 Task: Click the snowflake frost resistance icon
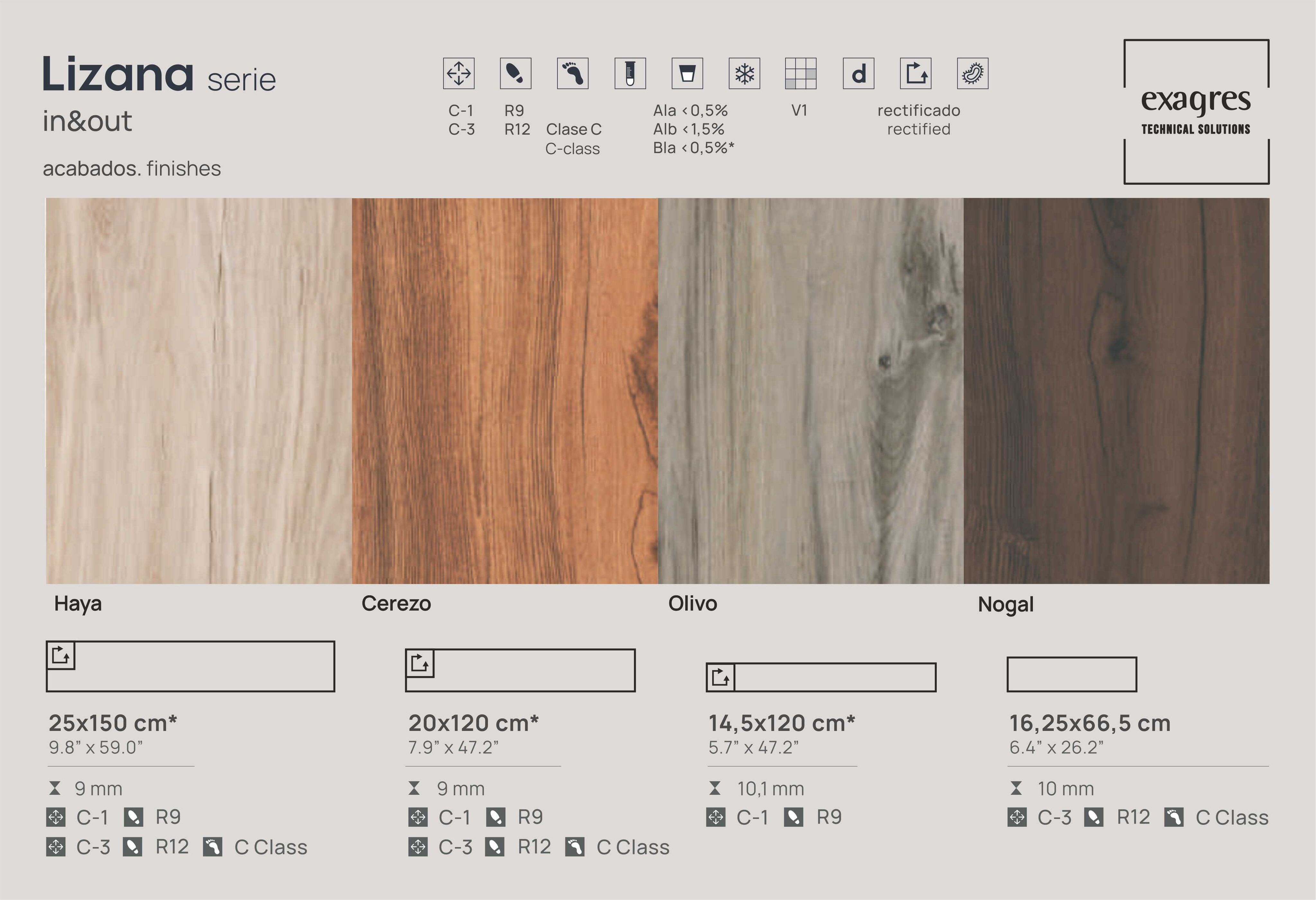[x=744, y=74]
